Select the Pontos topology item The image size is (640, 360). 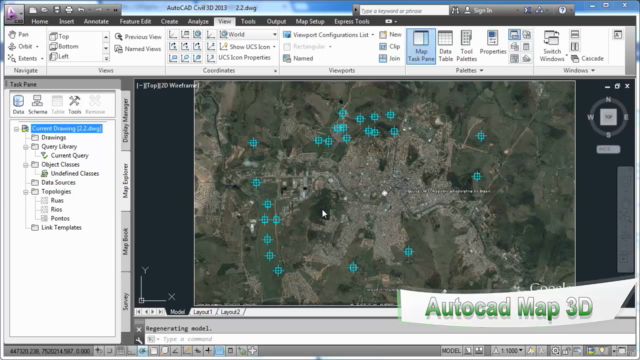pos(60,218)
